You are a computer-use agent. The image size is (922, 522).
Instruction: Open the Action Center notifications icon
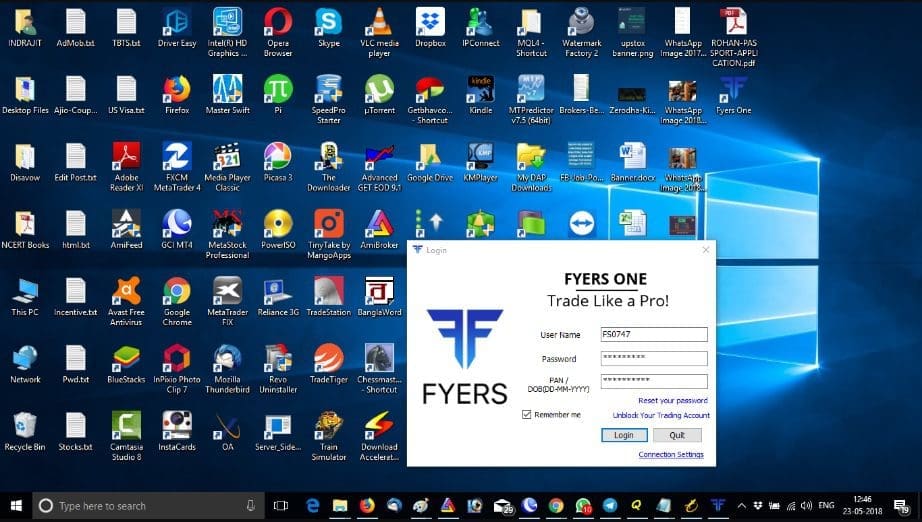[x=901, y=506]
